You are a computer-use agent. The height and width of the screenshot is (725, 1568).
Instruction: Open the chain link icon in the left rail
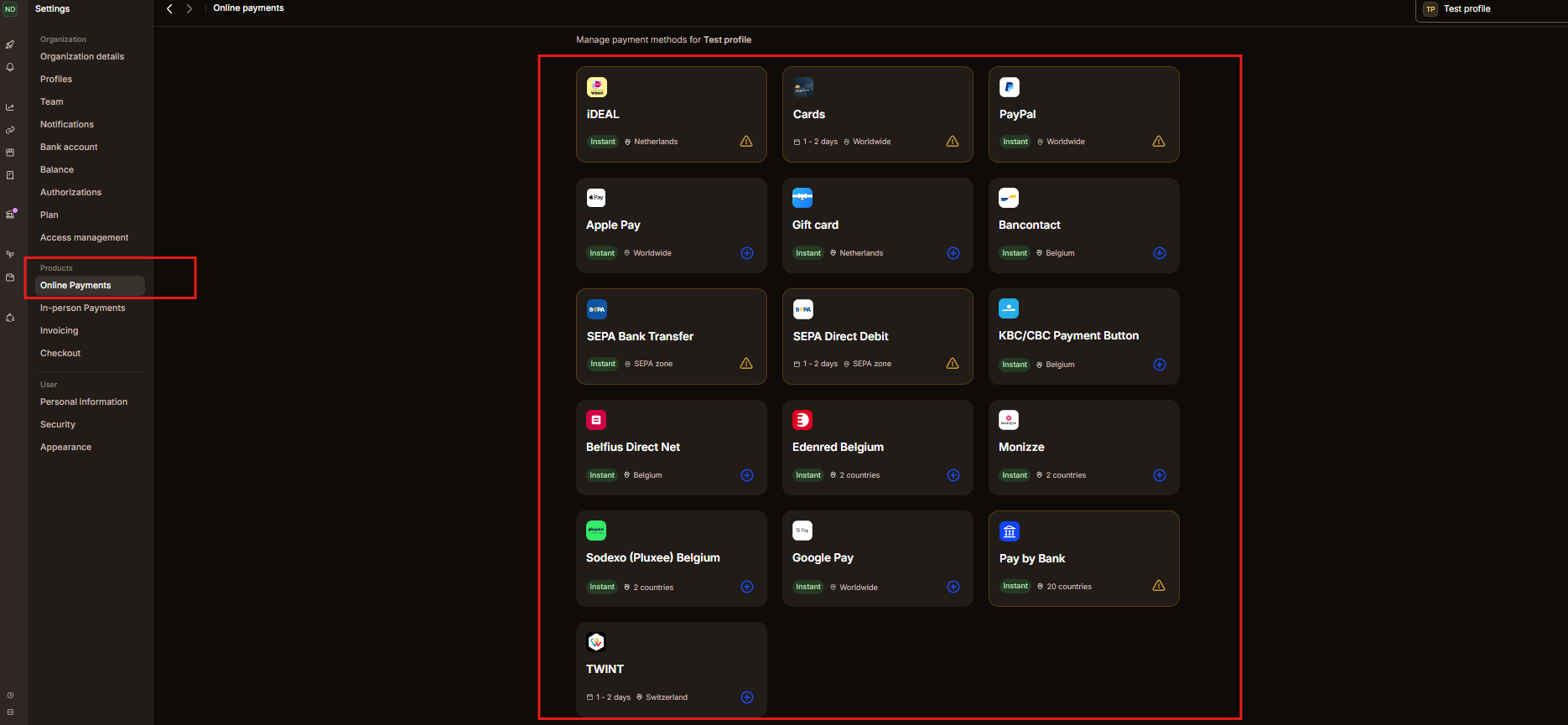pyautogui.click(x=10, y=130)
